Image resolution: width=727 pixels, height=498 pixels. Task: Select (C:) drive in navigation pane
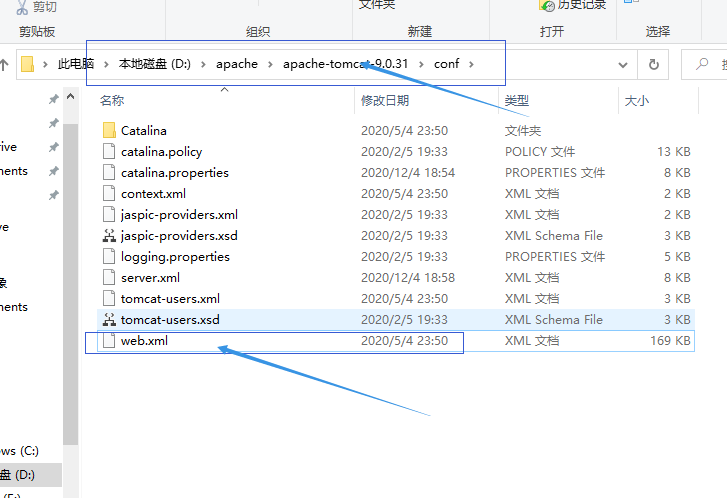tap(19, 451)
